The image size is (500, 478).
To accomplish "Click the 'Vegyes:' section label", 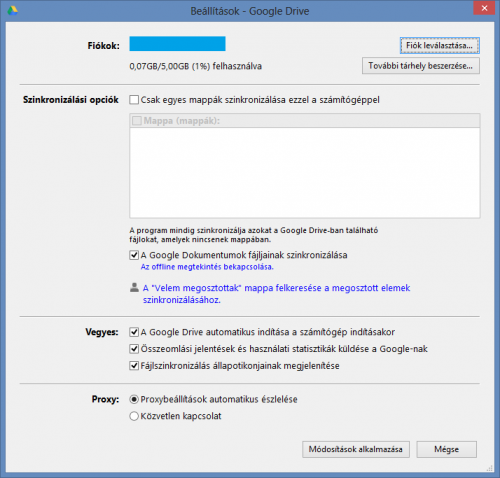I will [102, 332].
